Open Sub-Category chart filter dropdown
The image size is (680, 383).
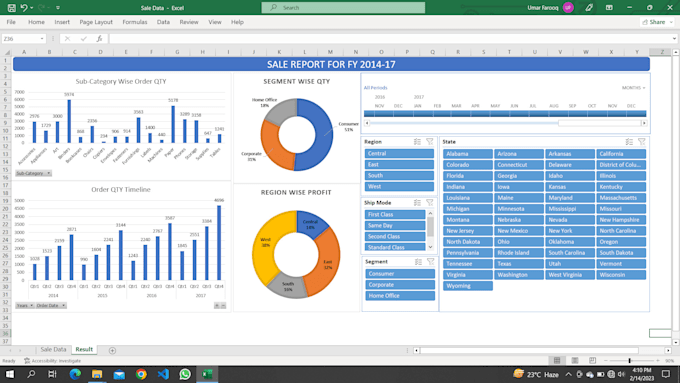33,173
